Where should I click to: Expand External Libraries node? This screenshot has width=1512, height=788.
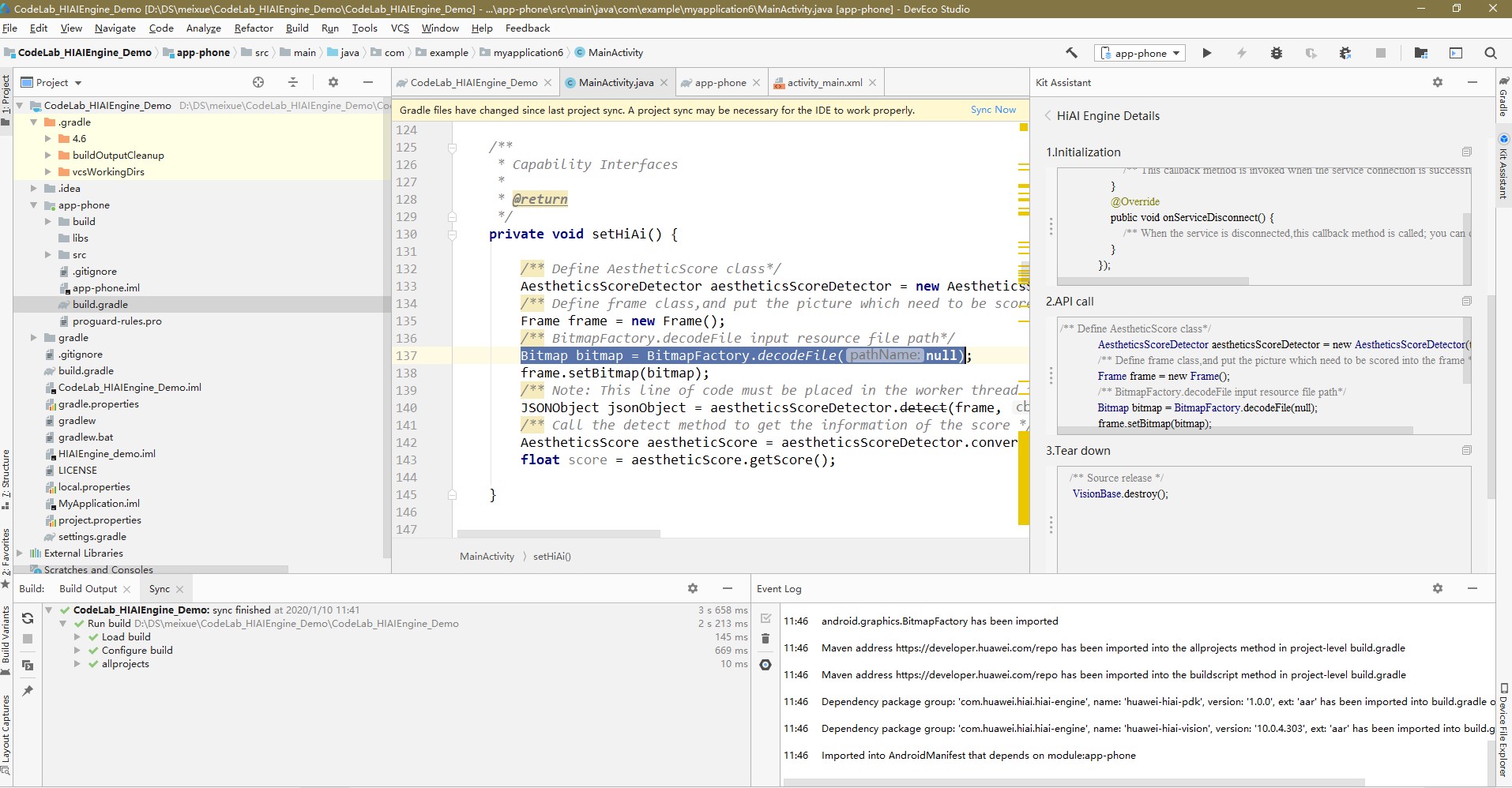click(x=20, y=553)
